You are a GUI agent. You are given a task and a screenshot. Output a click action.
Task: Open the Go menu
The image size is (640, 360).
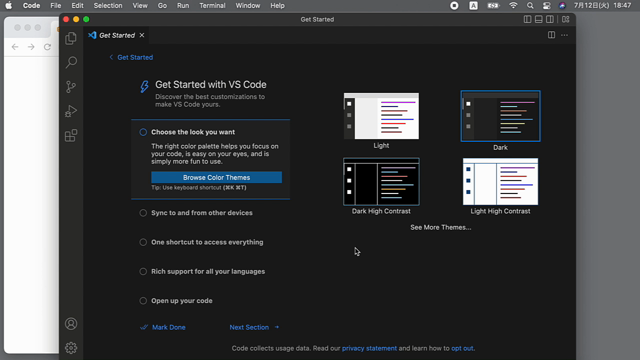coord(162,6)
